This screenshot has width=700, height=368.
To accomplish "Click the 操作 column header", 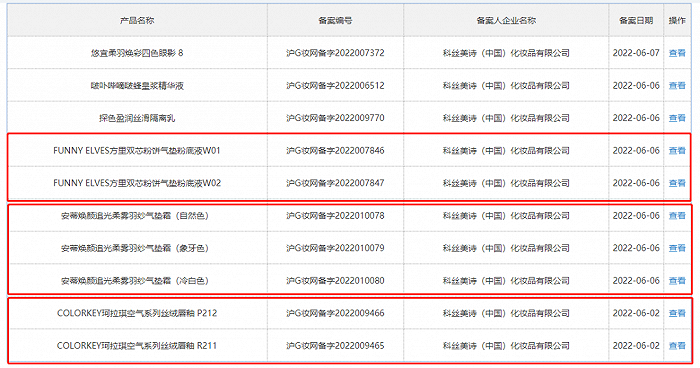I will (677, 21).
